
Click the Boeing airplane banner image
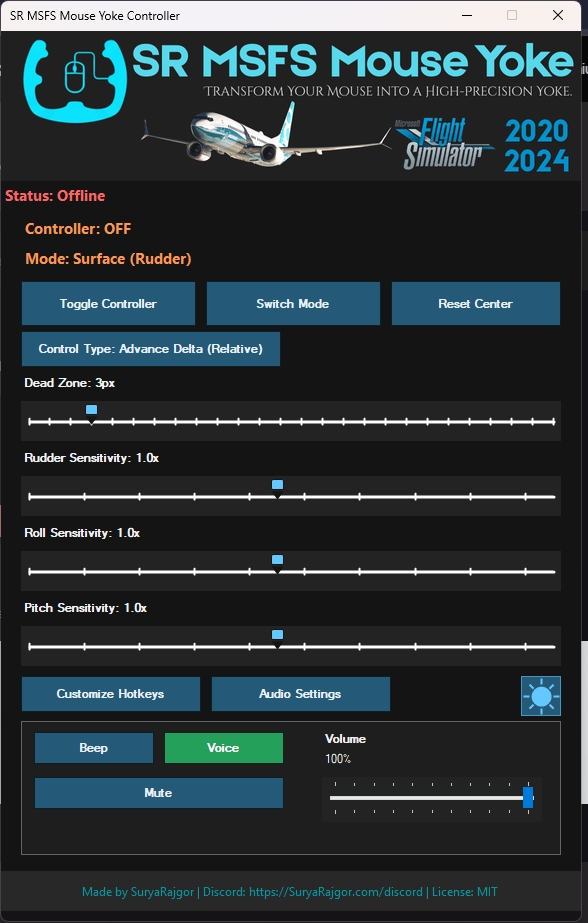[x=266, y=137]
